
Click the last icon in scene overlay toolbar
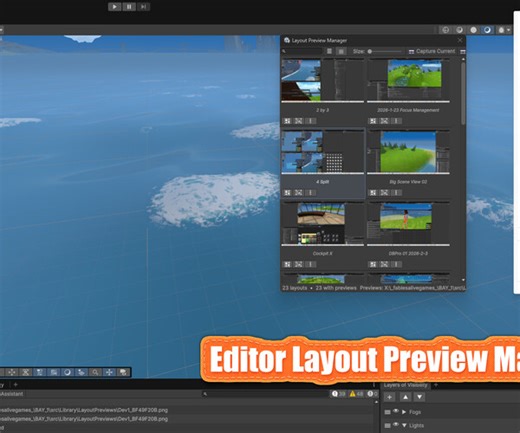(x=123, y=372)
